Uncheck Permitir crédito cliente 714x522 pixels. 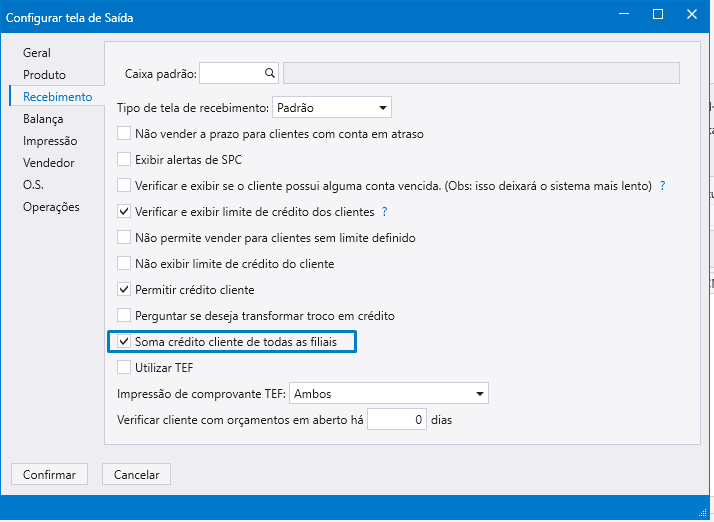(124, 290)
